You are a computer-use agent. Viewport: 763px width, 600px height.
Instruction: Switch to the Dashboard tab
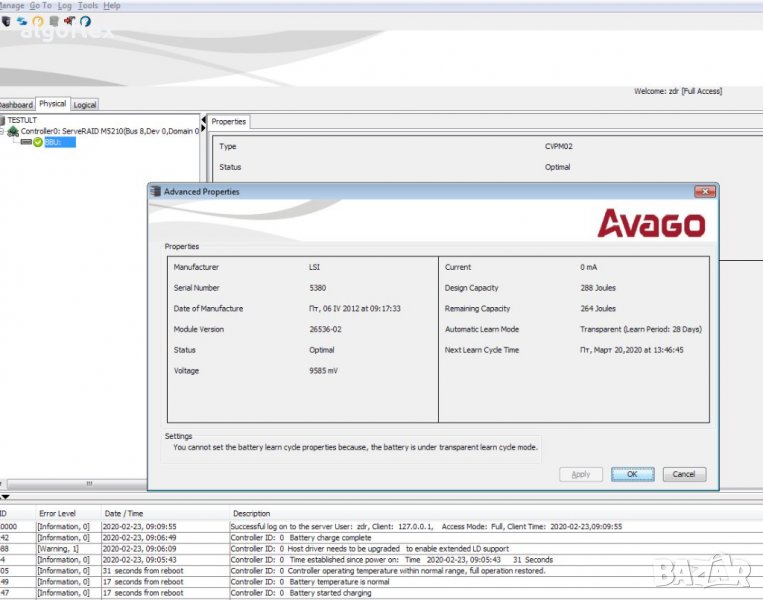[16, 104]
